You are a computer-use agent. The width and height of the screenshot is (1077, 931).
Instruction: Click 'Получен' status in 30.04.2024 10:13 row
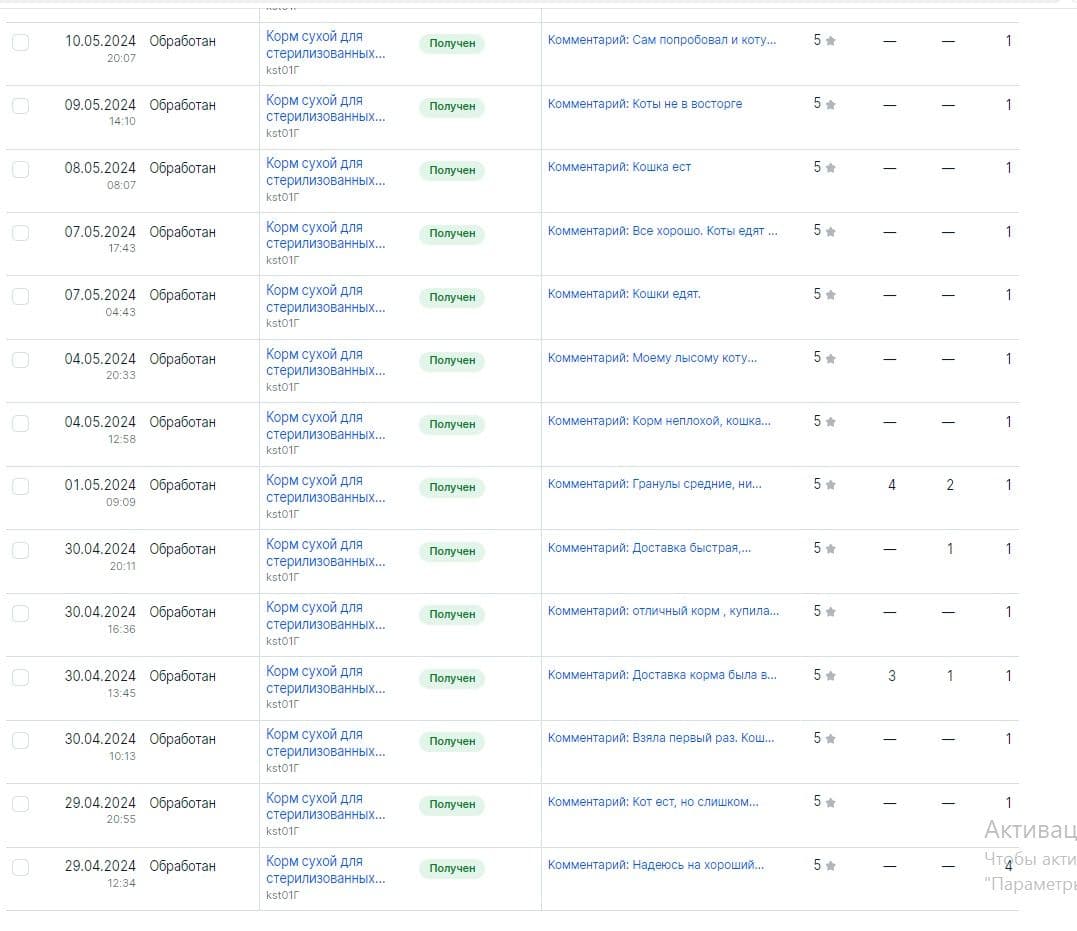[x=452, y=741]
